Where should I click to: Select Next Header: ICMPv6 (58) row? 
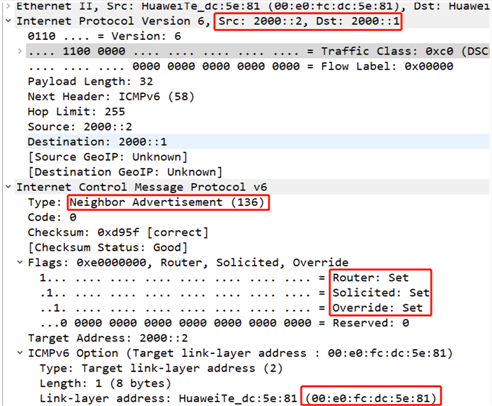111,96
